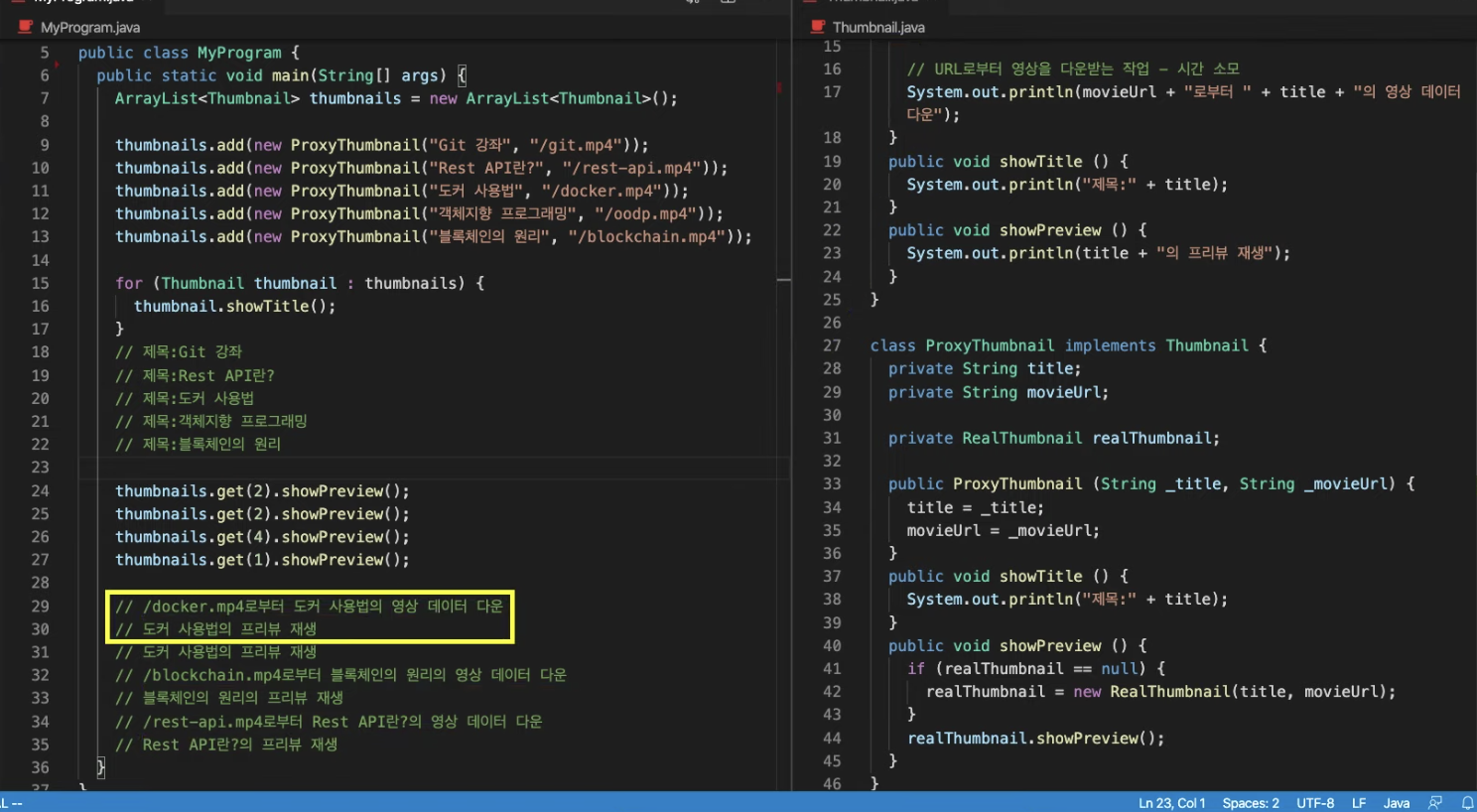Click the line adding "/oodp.mp4" ProxyThumbnail
Viewport: 1477px width, 812px height.
point(419,213)
